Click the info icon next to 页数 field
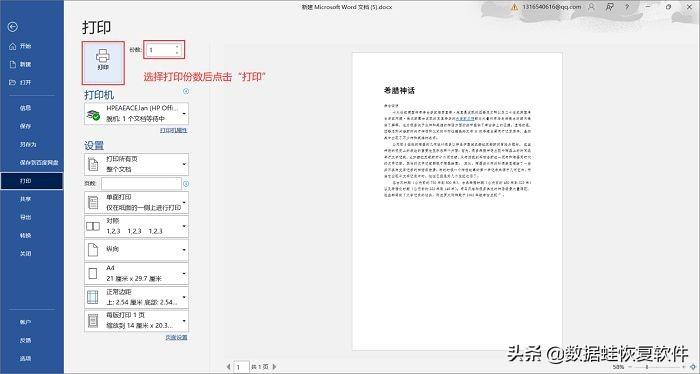The width and height of the screenshot is (700, 374). point(186,183)
